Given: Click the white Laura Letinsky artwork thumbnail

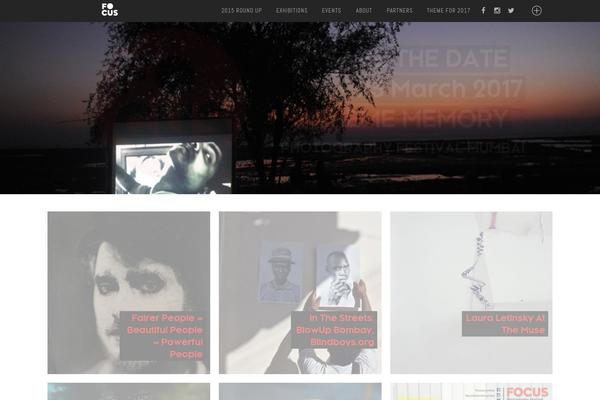Looking at the screenshot, I should pyautogui.click(x=471, y=292).
